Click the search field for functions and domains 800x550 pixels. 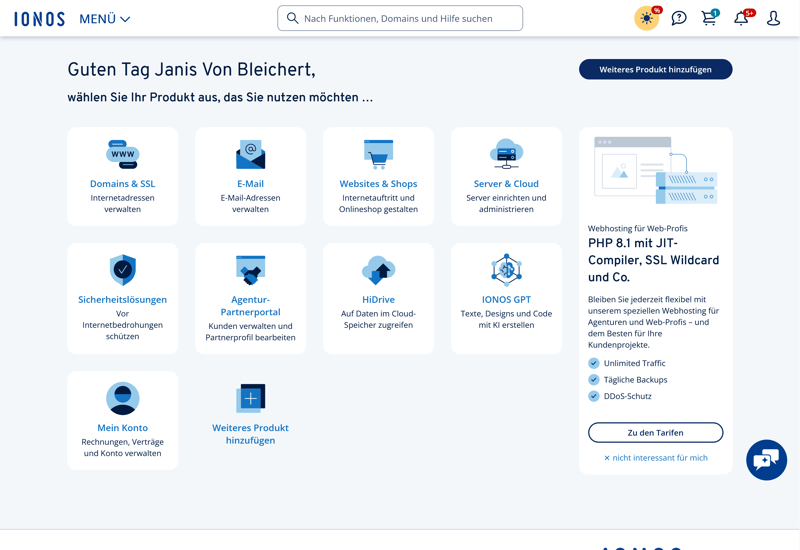click(400, 18)
